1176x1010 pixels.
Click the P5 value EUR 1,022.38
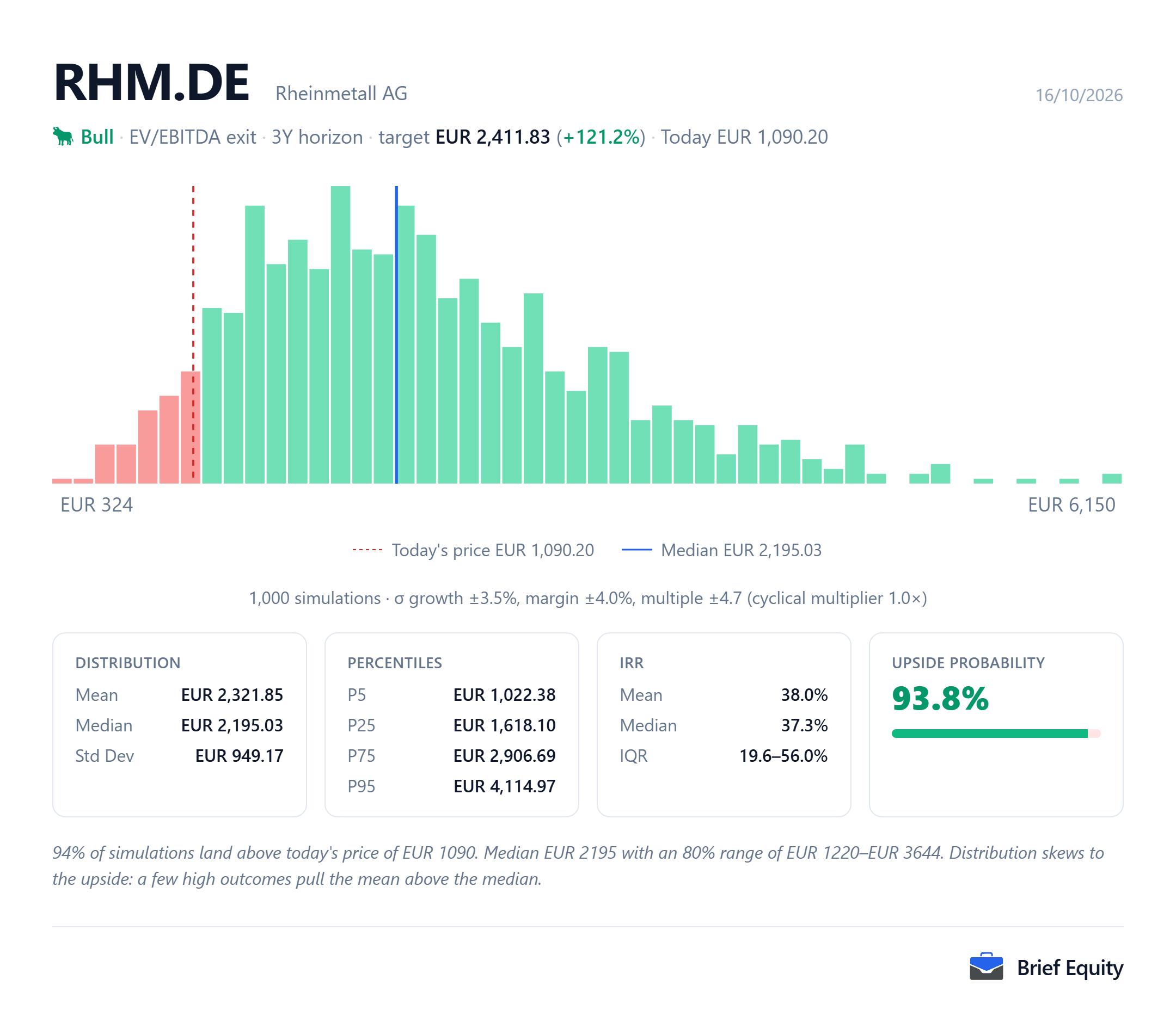[505, 695]
